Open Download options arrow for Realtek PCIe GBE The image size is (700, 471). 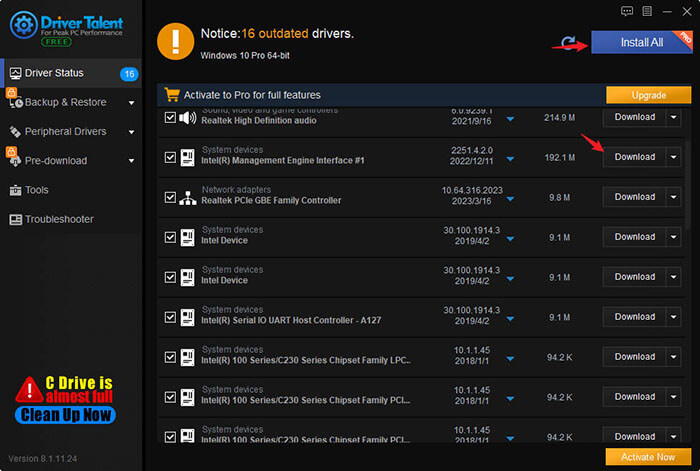[673, 197]
